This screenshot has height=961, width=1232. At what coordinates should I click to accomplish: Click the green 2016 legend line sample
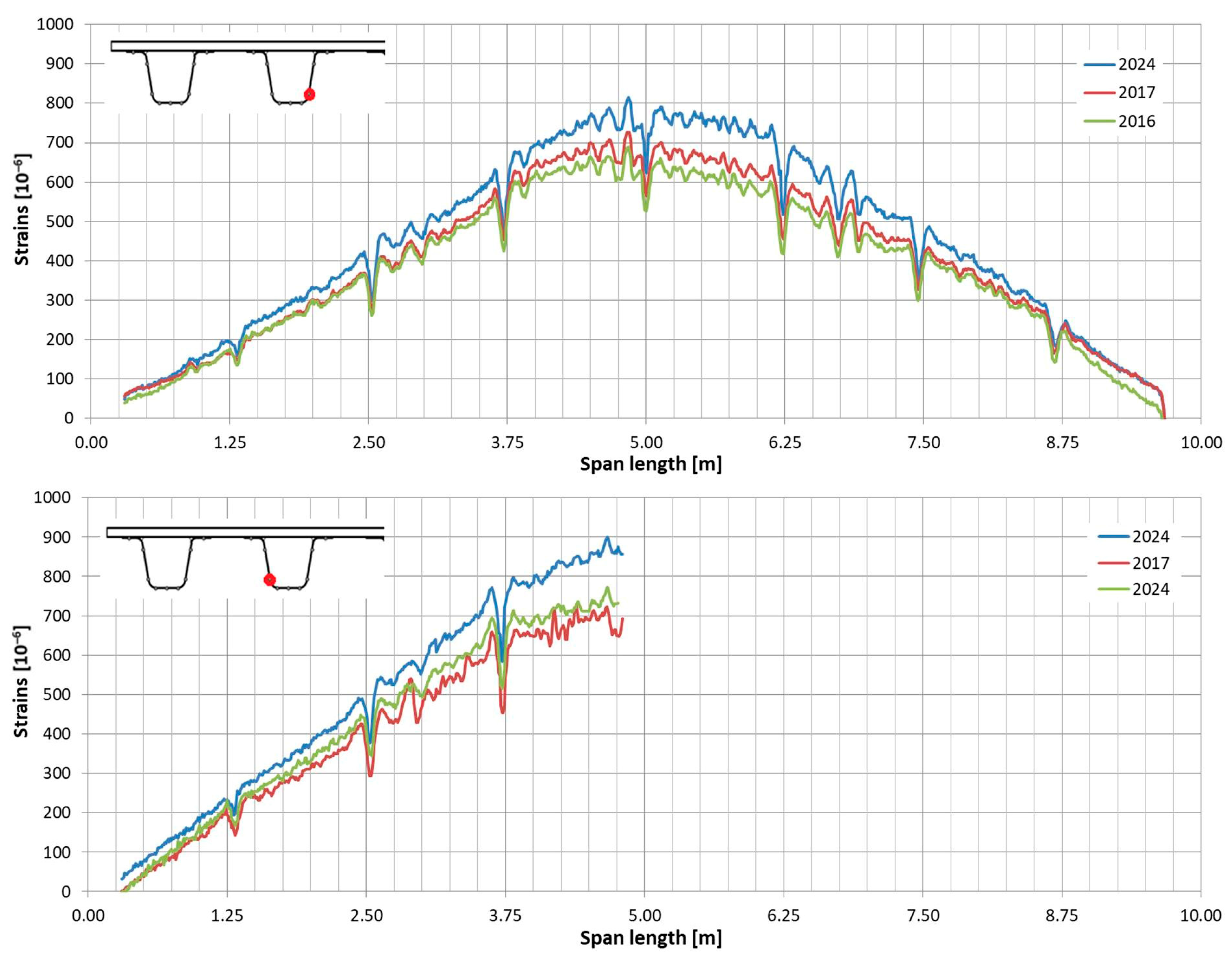pyautogui.click(x=1100, y=121)
